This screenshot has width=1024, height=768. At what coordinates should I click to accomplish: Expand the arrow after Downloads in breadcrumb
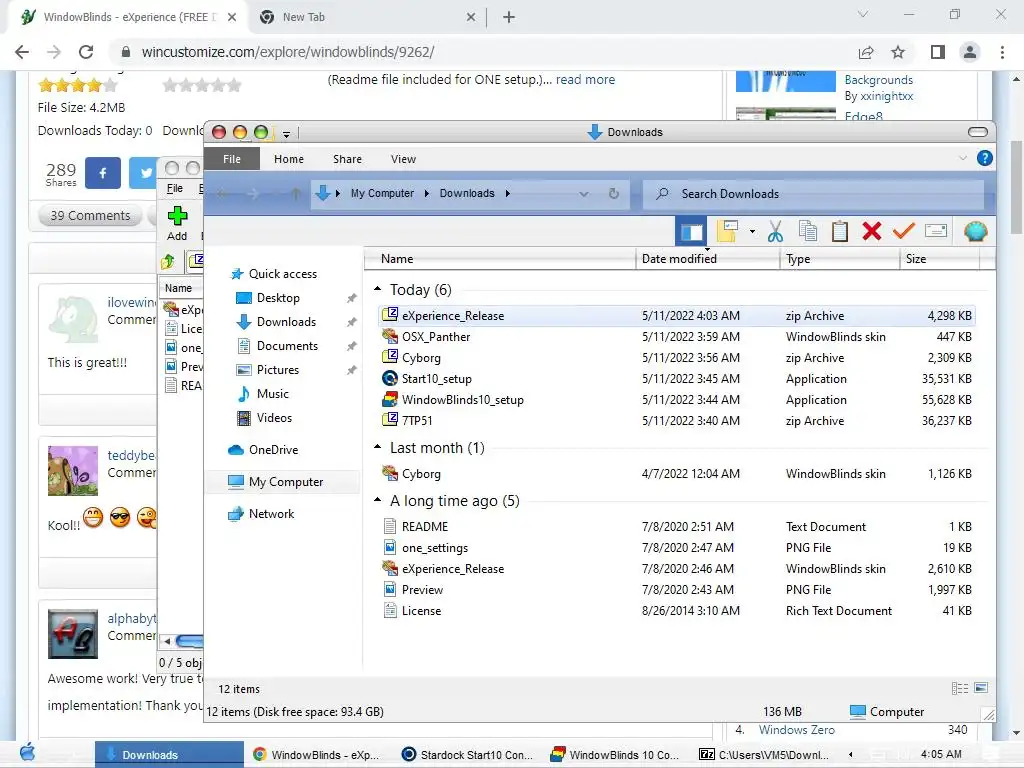click(507, 193)
